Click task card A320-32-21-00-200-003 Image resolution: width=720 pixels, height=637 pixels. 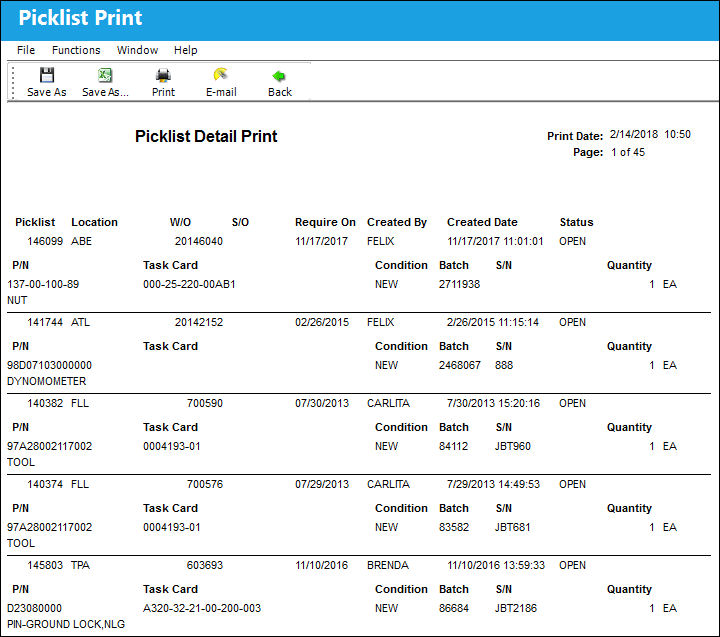(x=202, y=608)
